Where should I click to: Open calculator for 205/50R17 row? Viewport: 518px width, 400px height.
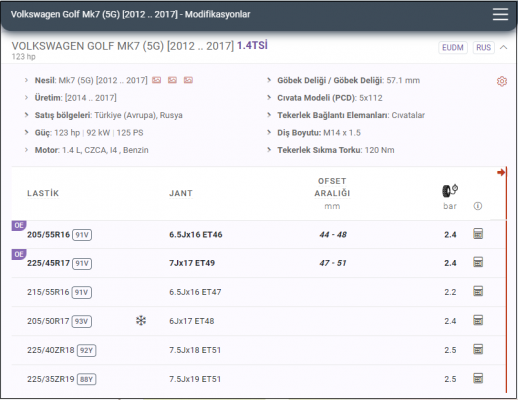478,320
